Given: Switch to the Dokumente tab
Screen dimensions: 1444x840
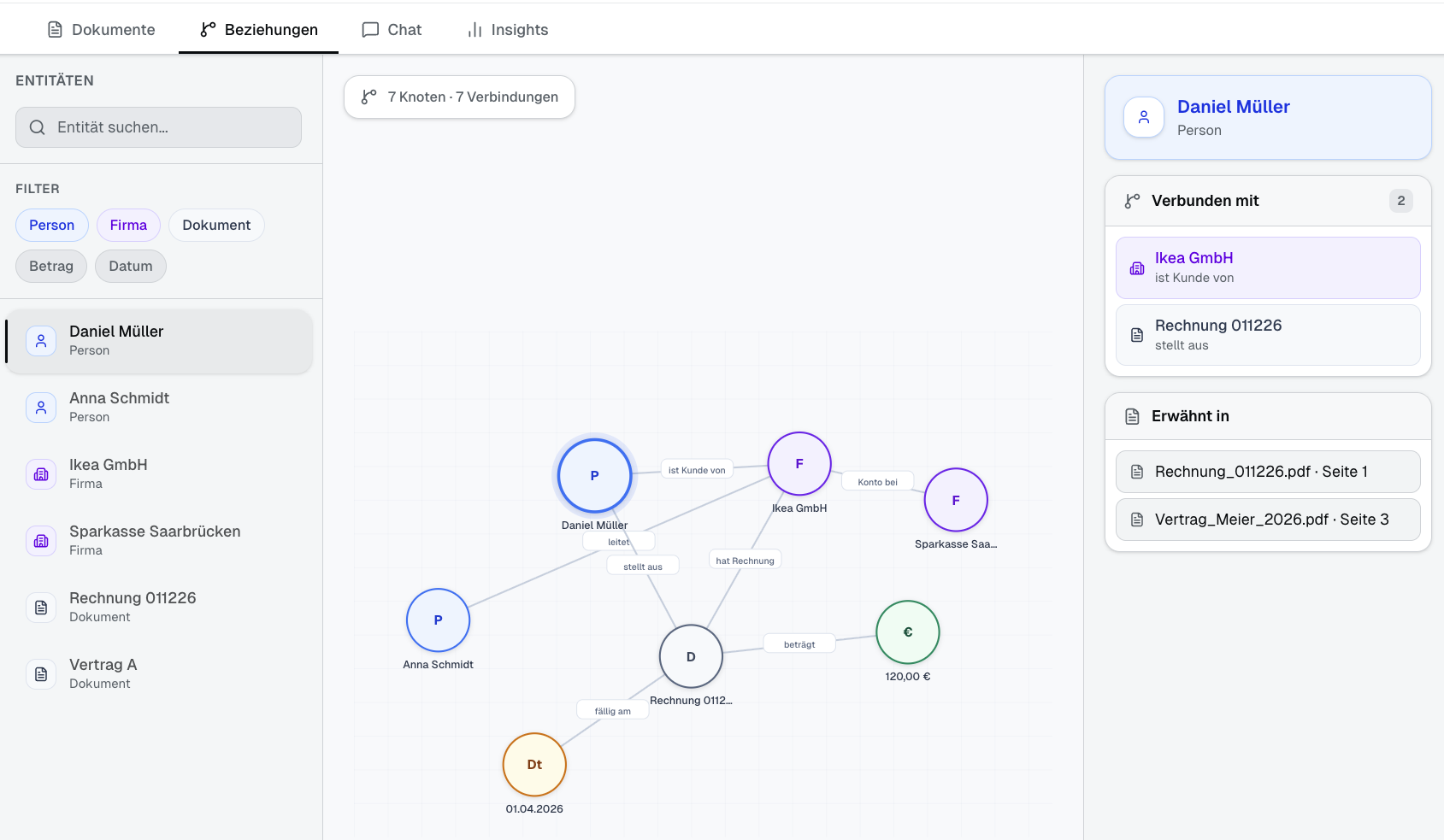Looking at the screenshot, I should pyautogui.click(x=101, y=30).
